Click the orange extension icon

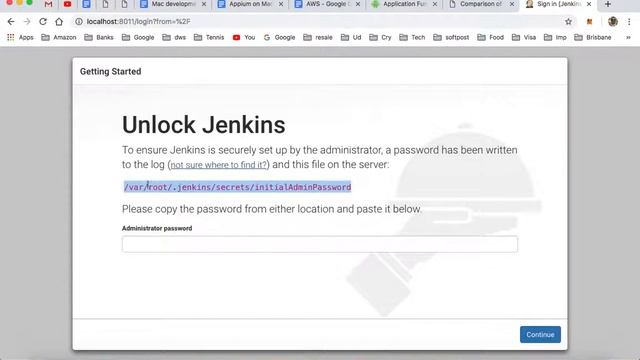(x=589, y=22)
